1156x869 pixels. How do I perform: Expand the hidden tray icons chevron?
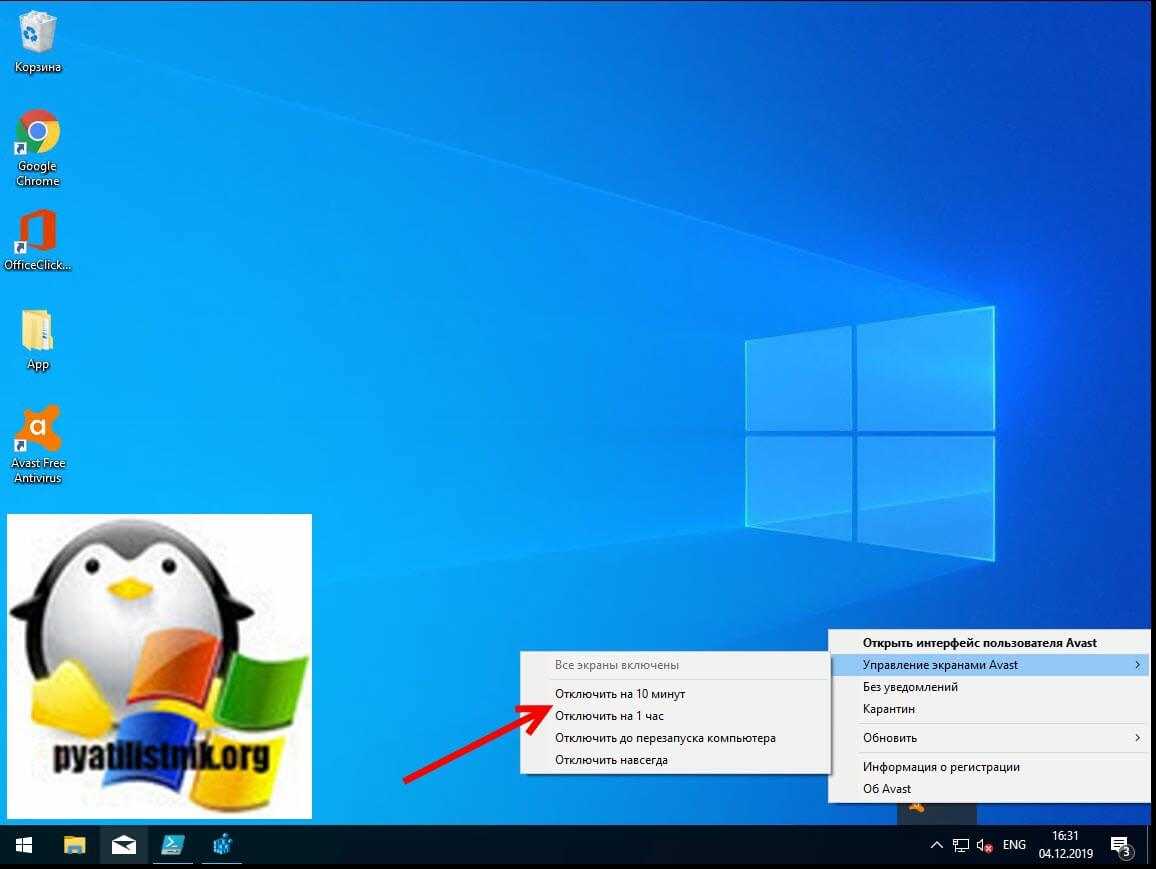(x=937, y=846)
